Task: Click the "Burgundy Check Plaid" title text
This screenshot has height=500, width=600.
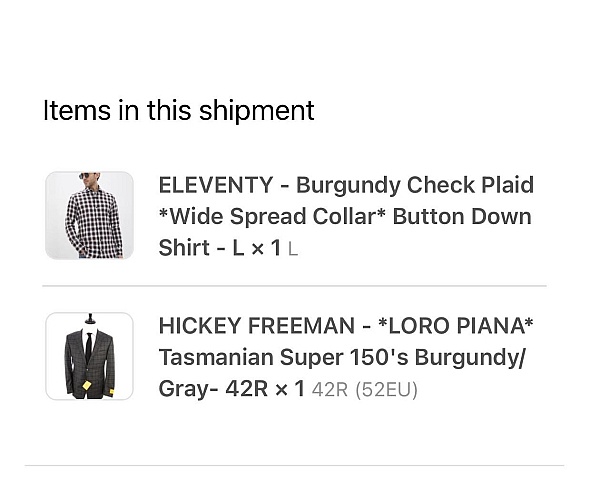Action: coord(415,185)
